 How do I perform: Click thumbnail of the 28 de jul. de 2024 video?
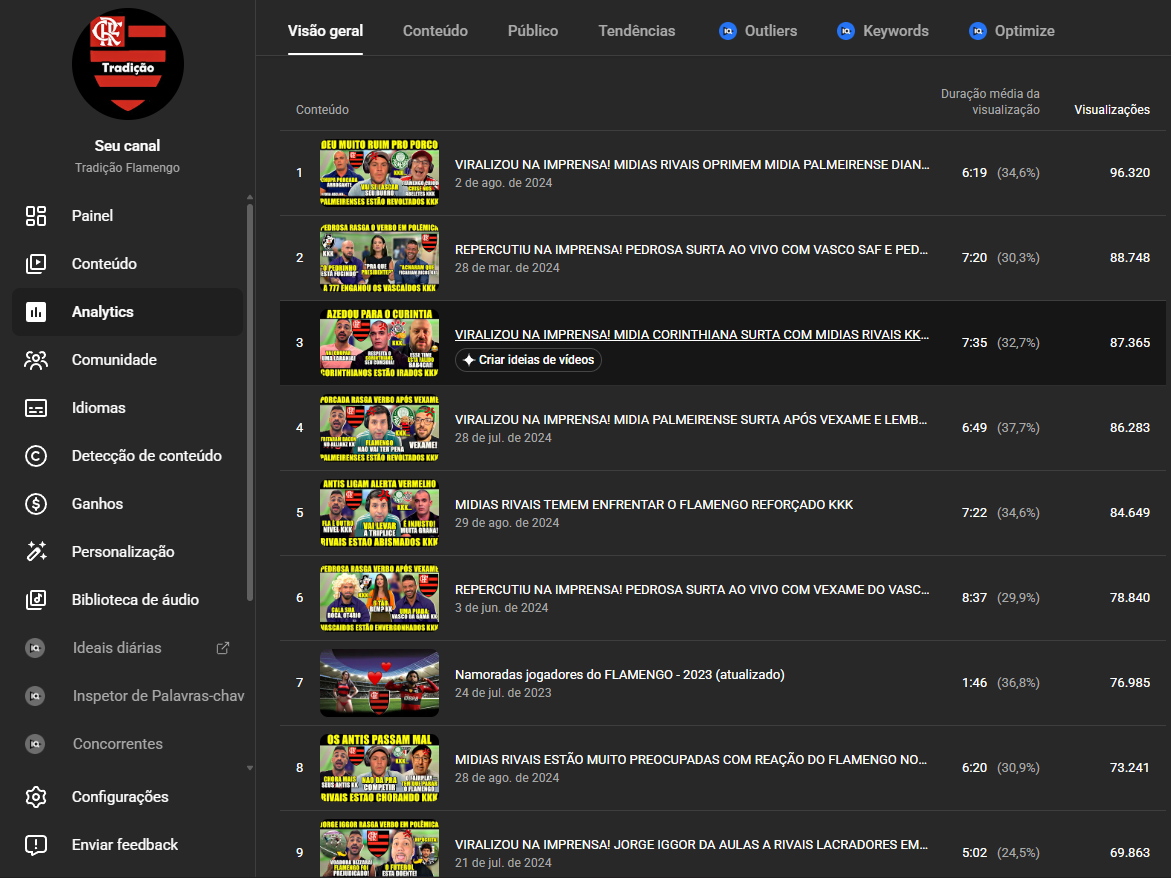click(x=379, y=428)
